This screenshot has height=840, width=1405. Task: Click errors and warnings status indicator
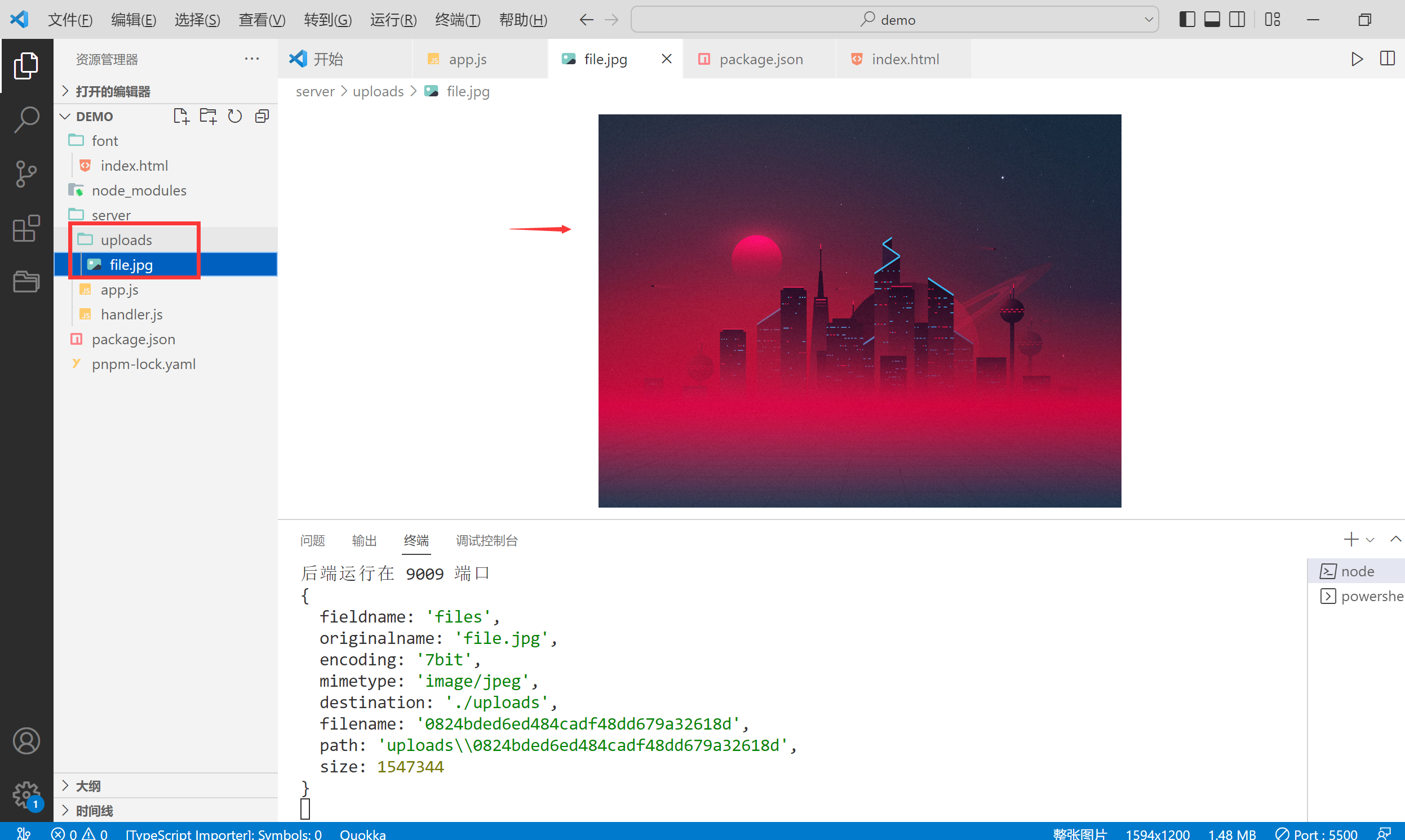pyautogui.click(x=79, y=833)
